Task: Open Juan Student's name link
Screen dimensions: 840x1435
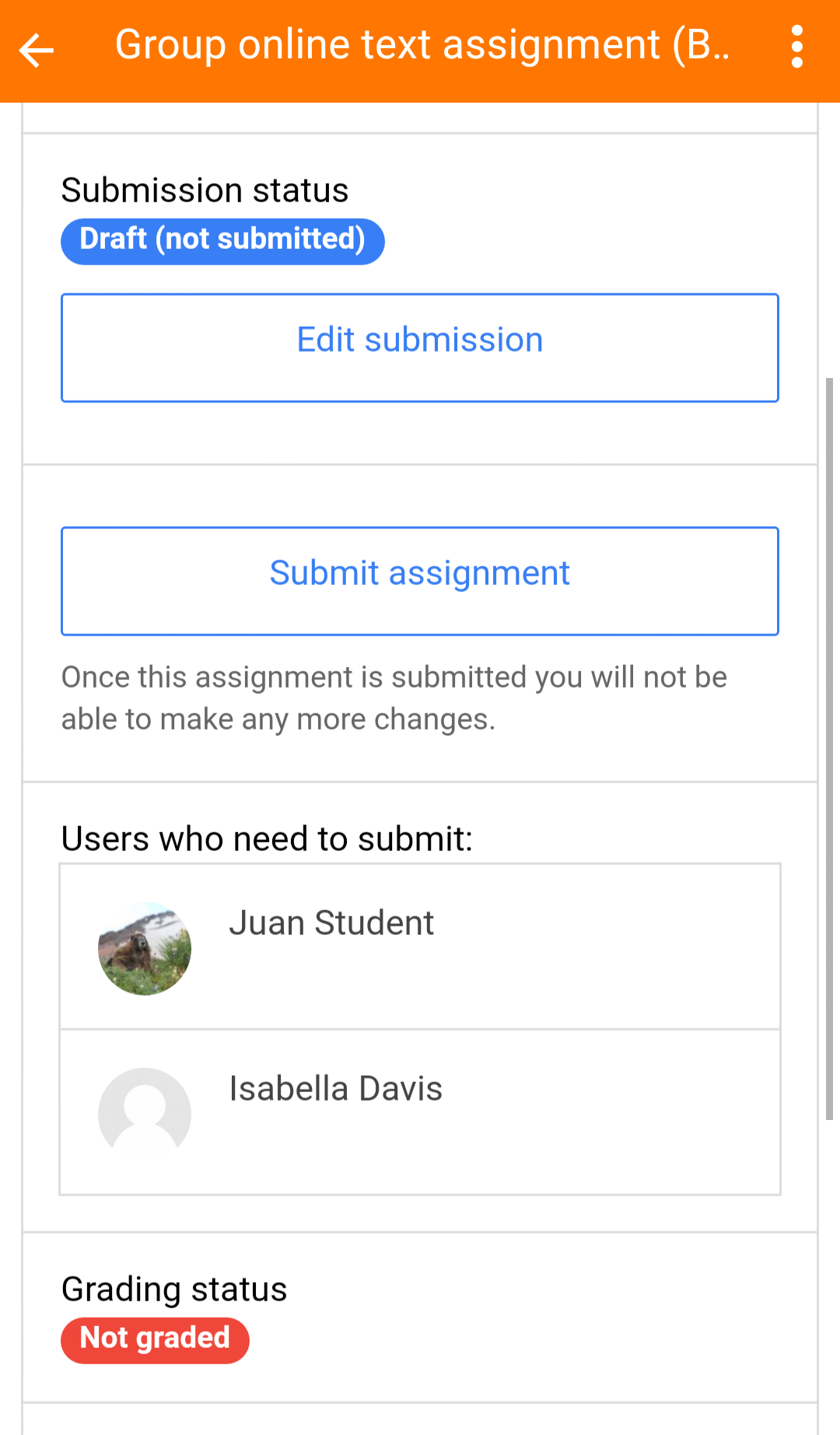Action: 331,923
